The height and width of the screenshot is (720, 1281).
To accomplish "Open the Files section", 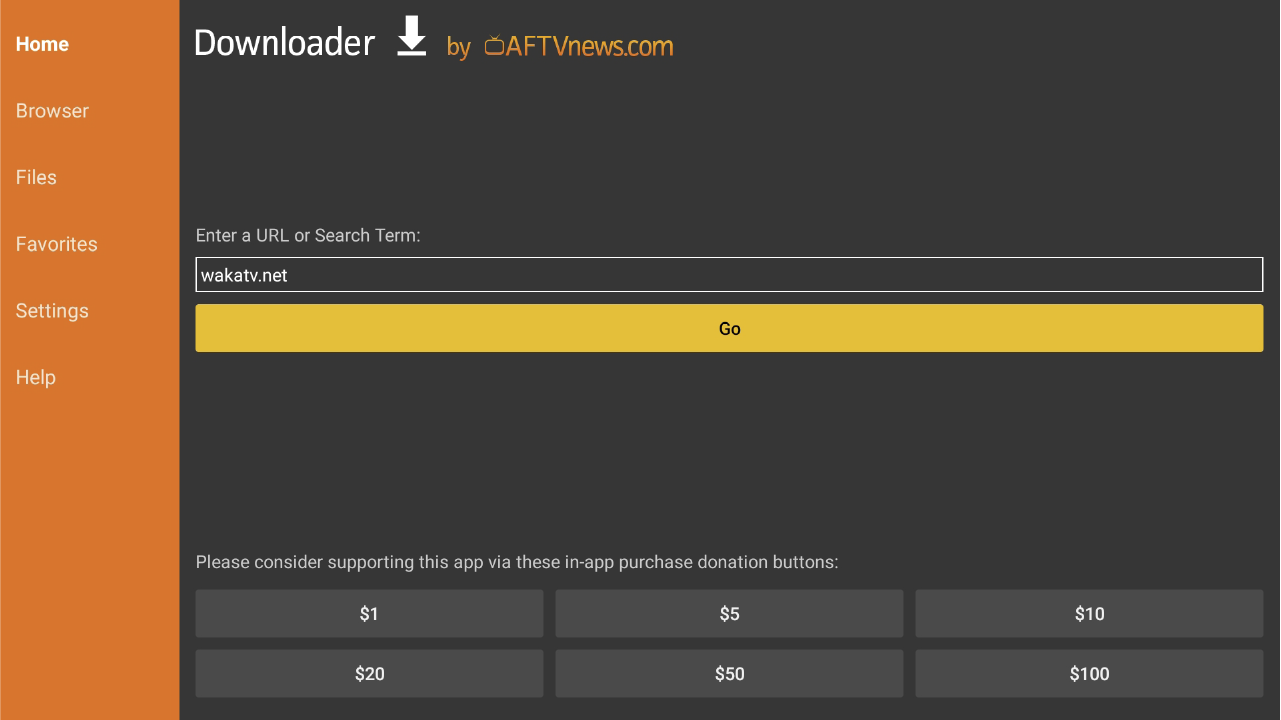I will pos(36,177).
